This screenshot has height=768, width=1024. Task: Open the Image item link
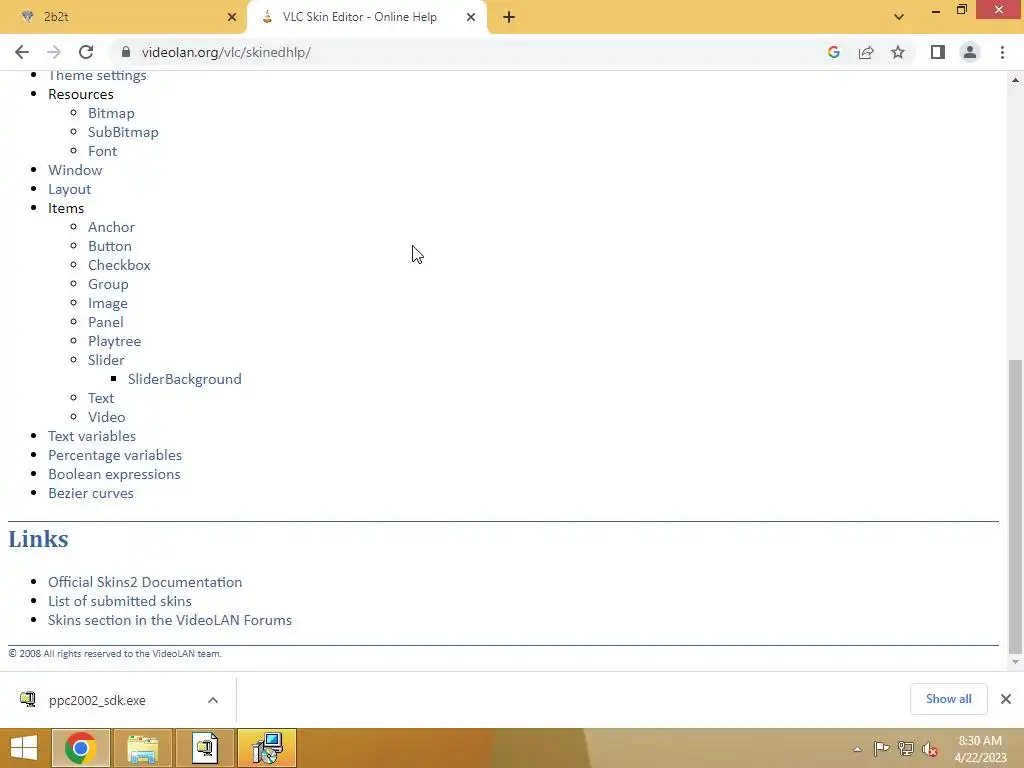(x=108, y=303)
